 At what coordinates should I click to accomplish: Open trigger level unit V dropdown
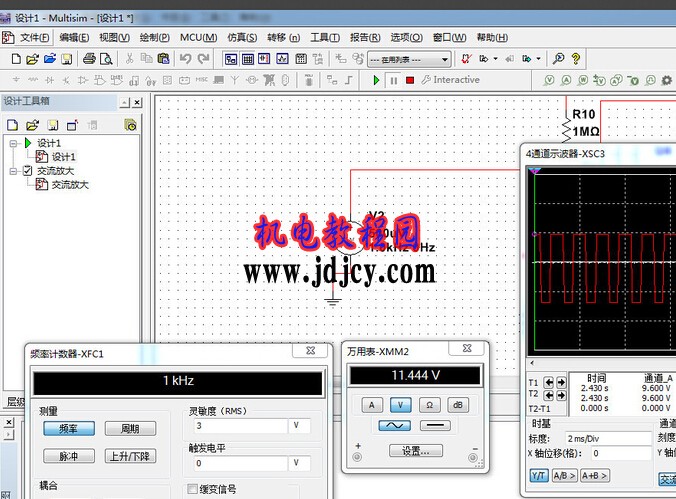300,463
